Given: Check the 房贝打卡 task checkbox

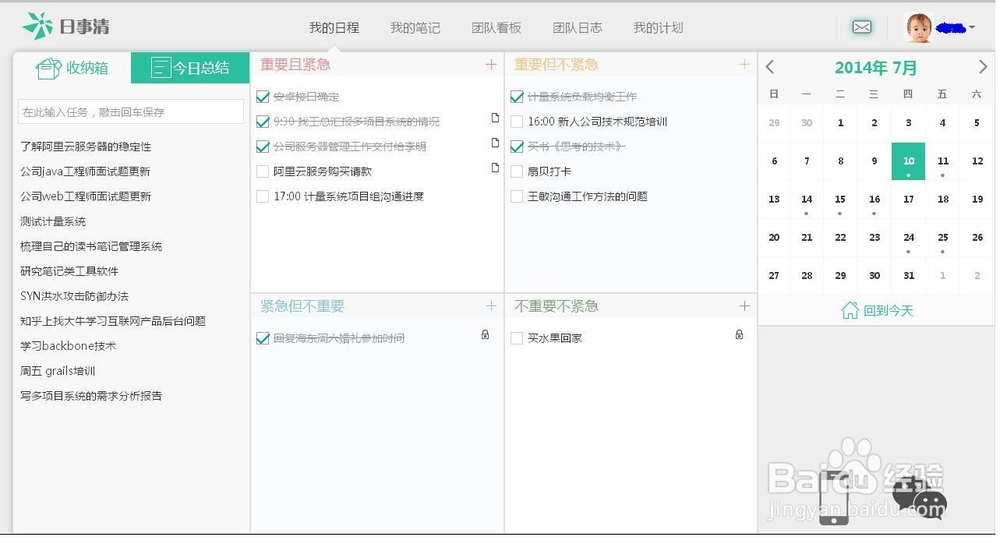Looking at the screenshot, I should pyautogui.click(x=517, y=171).
